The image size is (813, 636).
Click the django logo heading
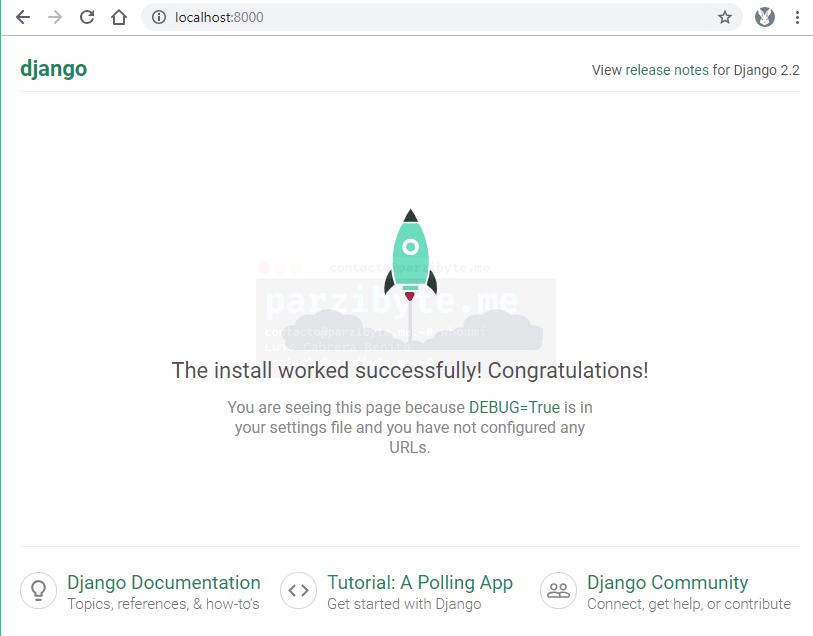[53, 69]
